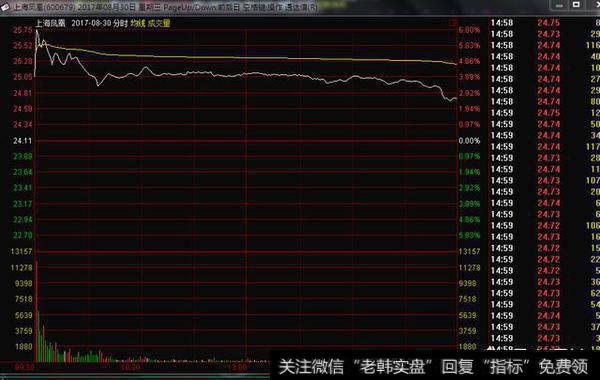Minimize the stock chart window
The image size is (600, 380).
tap(559, 5)
